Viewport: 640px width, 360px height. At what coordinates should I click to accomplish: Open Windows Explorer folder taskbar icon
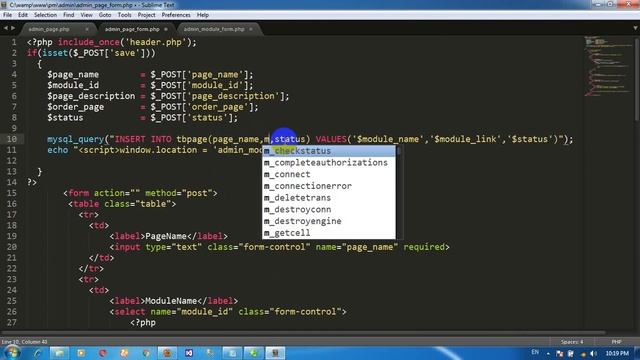coord(60,353)
